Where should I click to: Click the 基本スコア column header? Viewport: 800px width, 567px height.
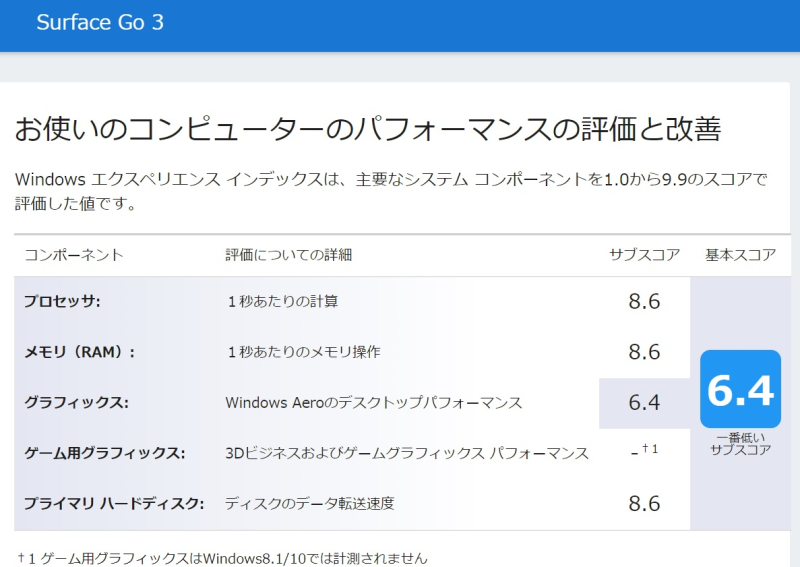(740, 255)
